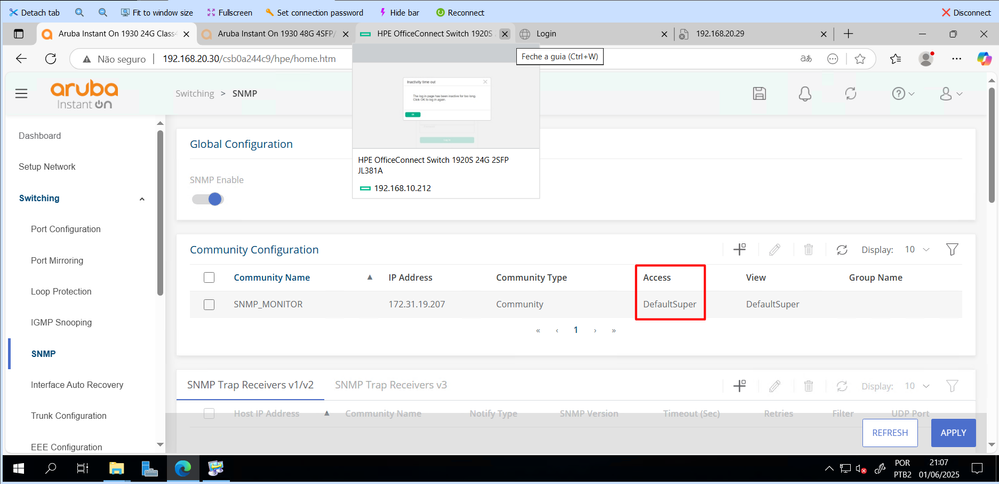Collapse the Switching sidebar section

(141, 199)
